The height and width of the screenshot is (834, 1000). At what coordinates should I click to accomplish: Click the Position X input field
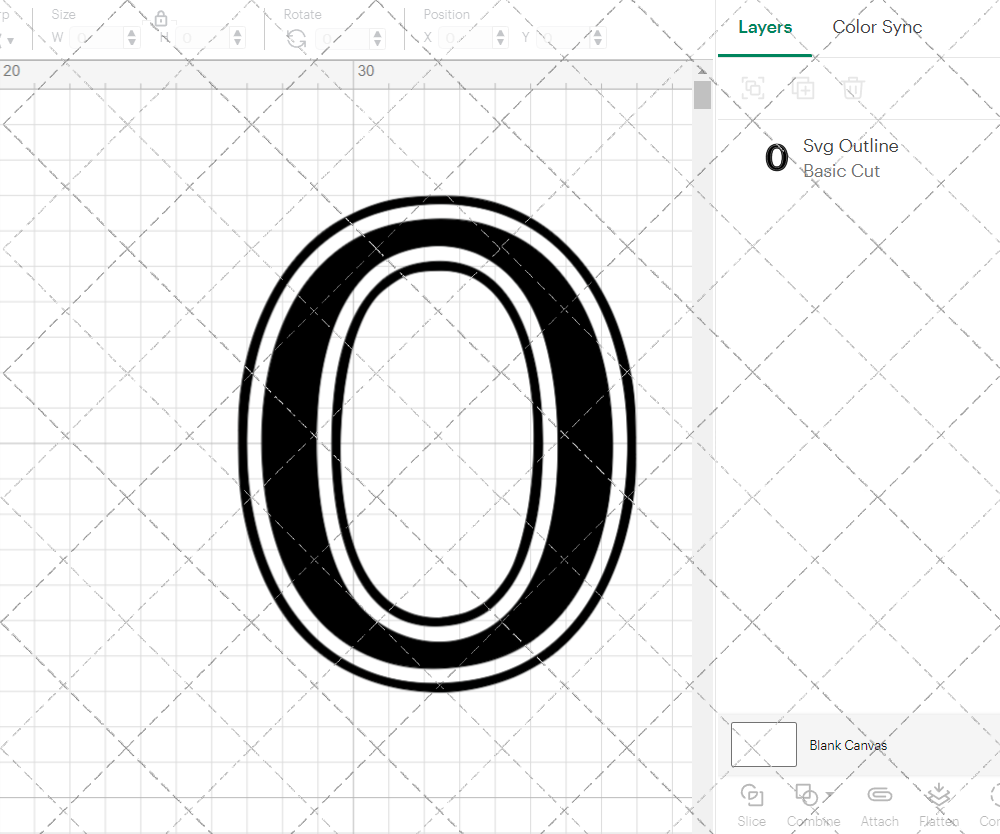coord(463,37)
